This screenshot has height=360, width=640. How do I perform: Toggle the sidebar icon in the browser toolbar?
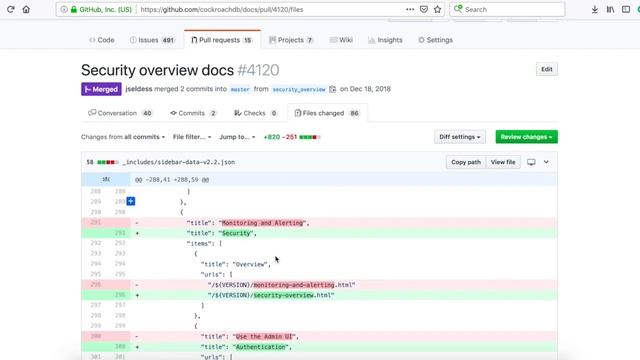[626, 9]
